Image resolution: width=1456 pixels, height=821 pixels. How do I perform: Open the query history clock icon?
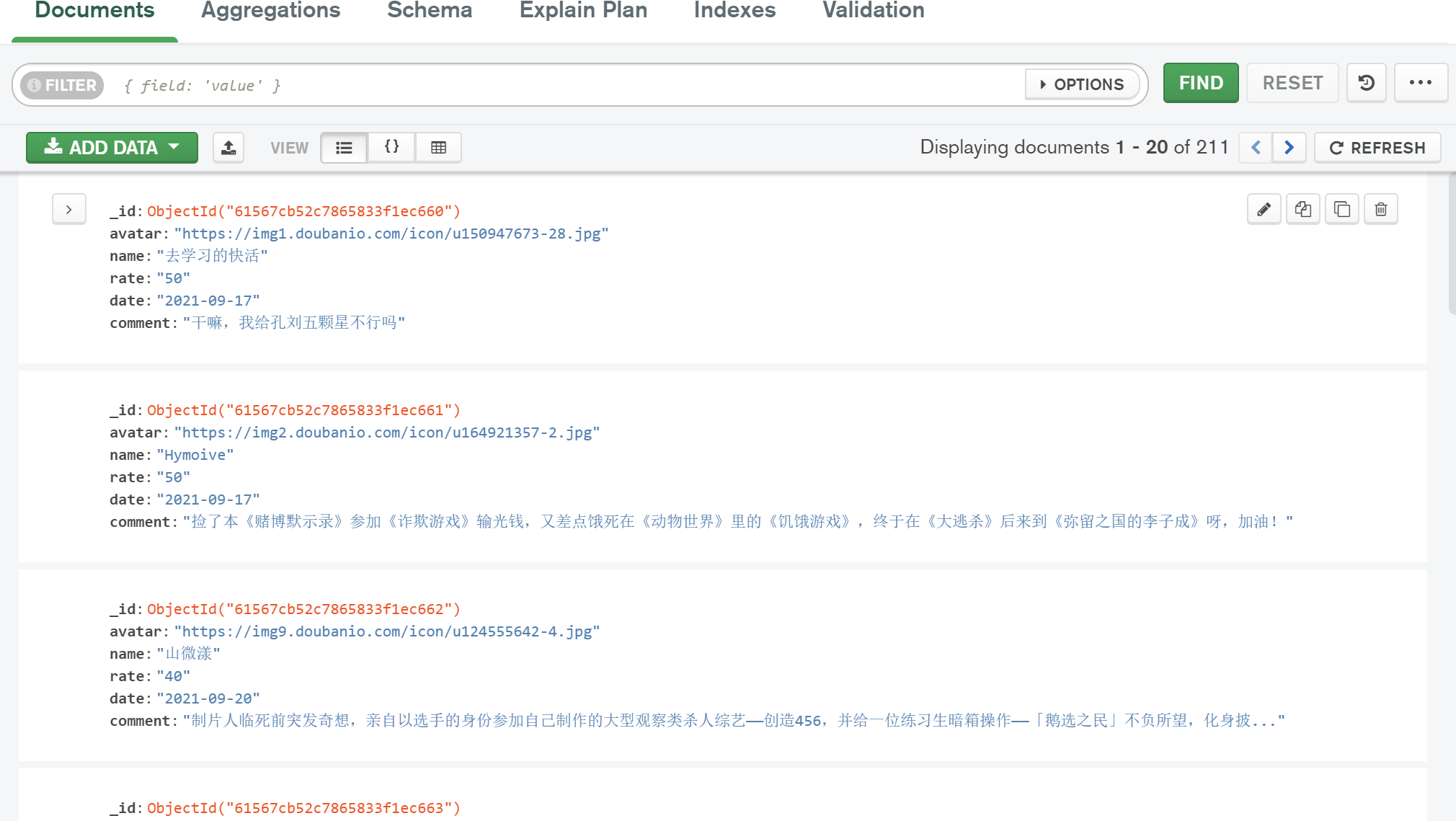coord(1366,83)
